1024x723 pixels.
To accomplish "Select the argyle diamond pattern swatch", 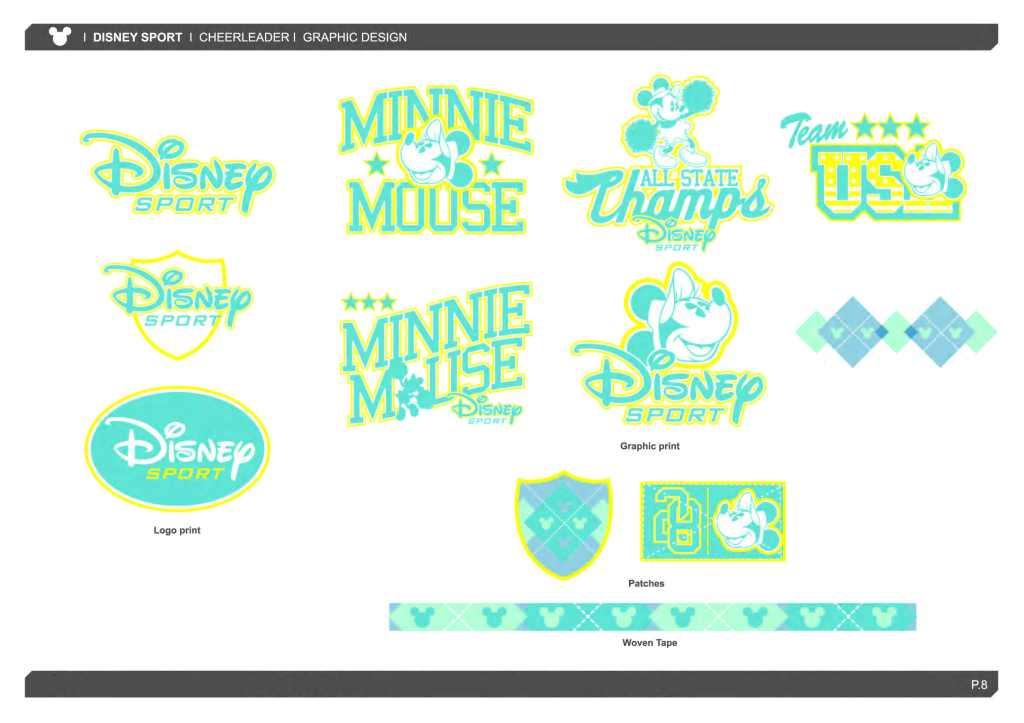I will [896, 331].
